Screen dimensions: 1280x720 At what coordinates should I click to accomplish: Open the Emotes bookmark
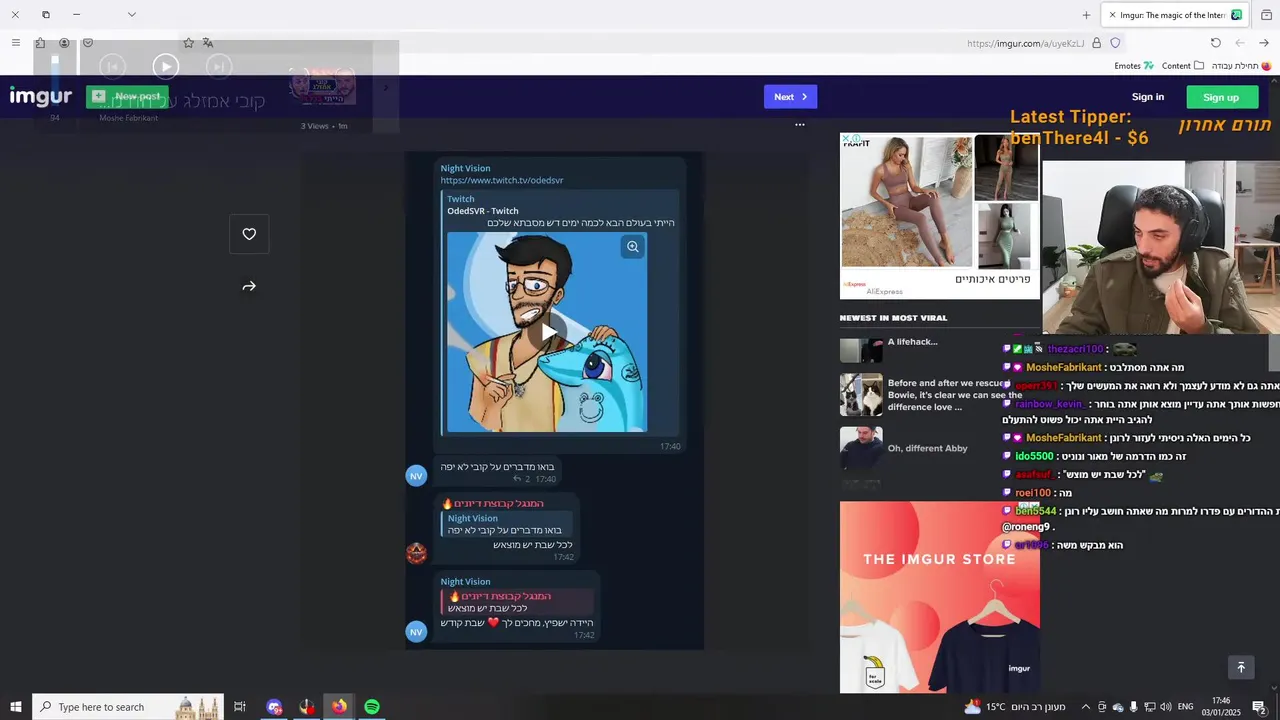[1134, 66]
